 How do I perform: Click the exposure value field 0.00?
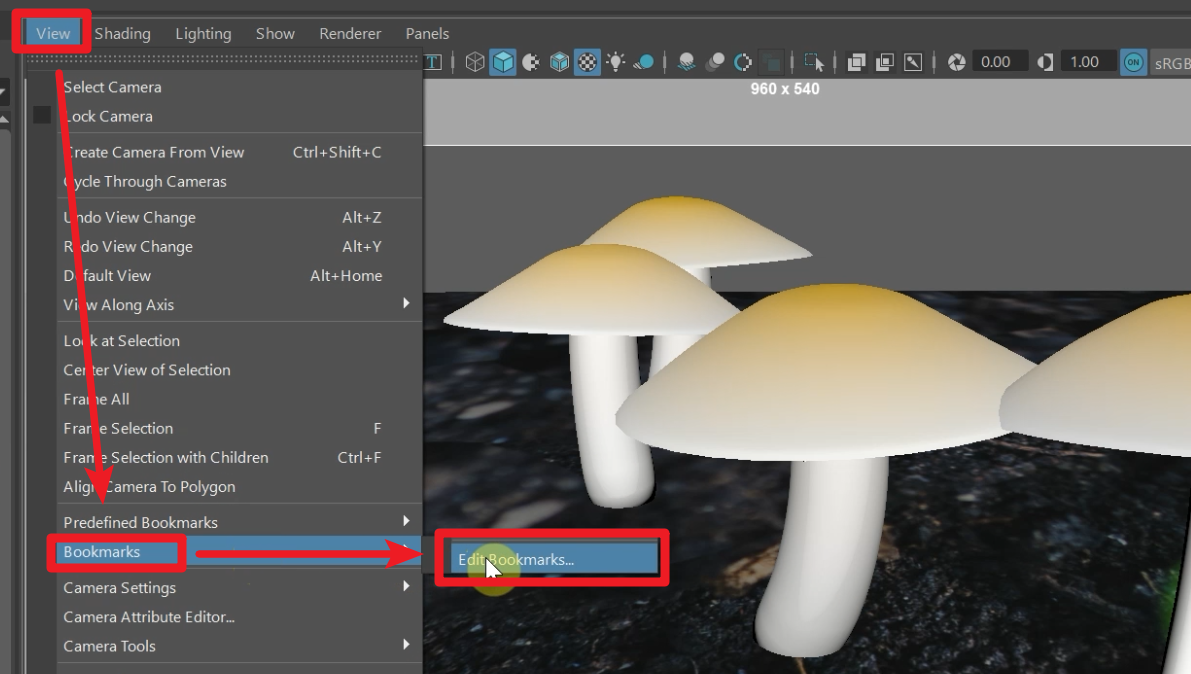[995, 62]
